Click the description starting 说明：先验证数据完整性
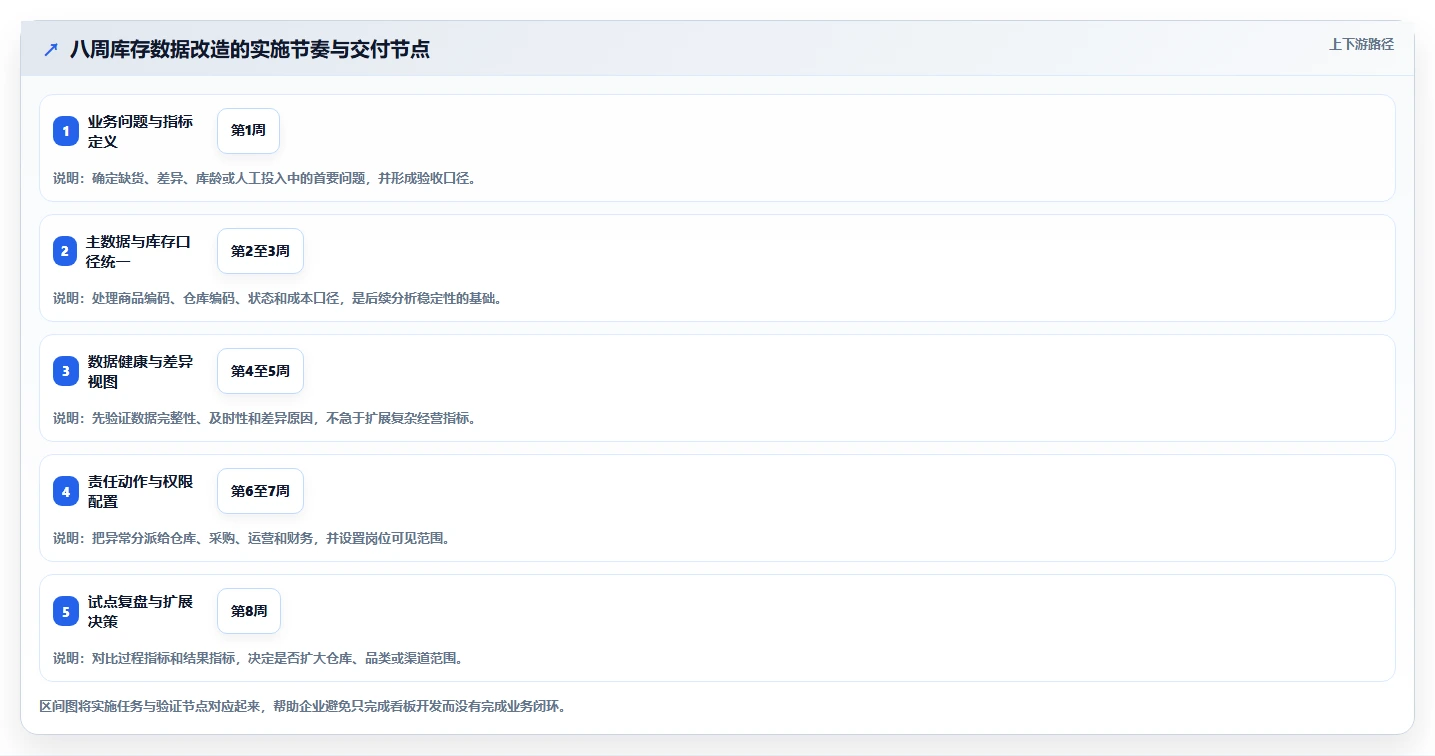This screenshot has width=1435, height=756. click(x=264, y=418)
